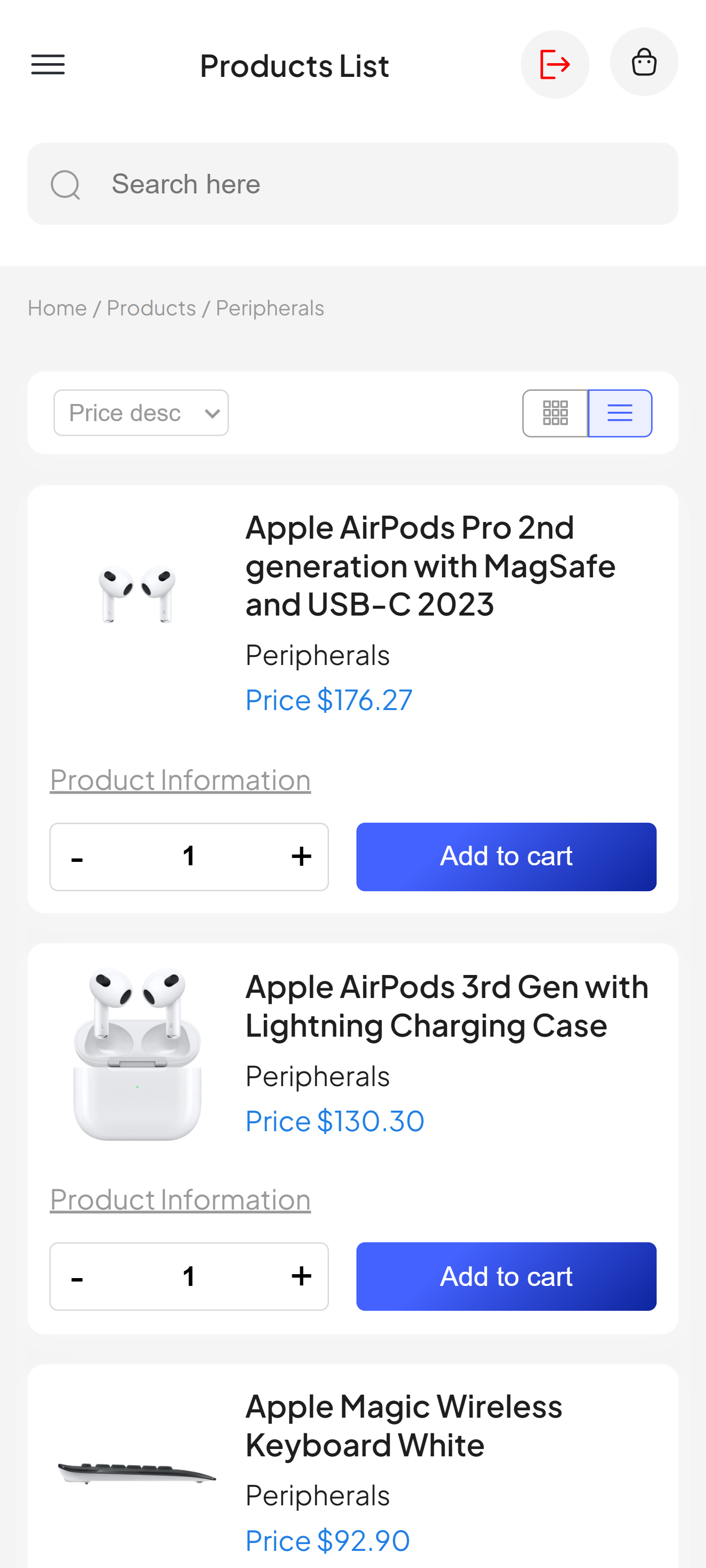Open the hamburger navigation menu
The height and width of the screenshot is (1568, 706).
point(48,65)
